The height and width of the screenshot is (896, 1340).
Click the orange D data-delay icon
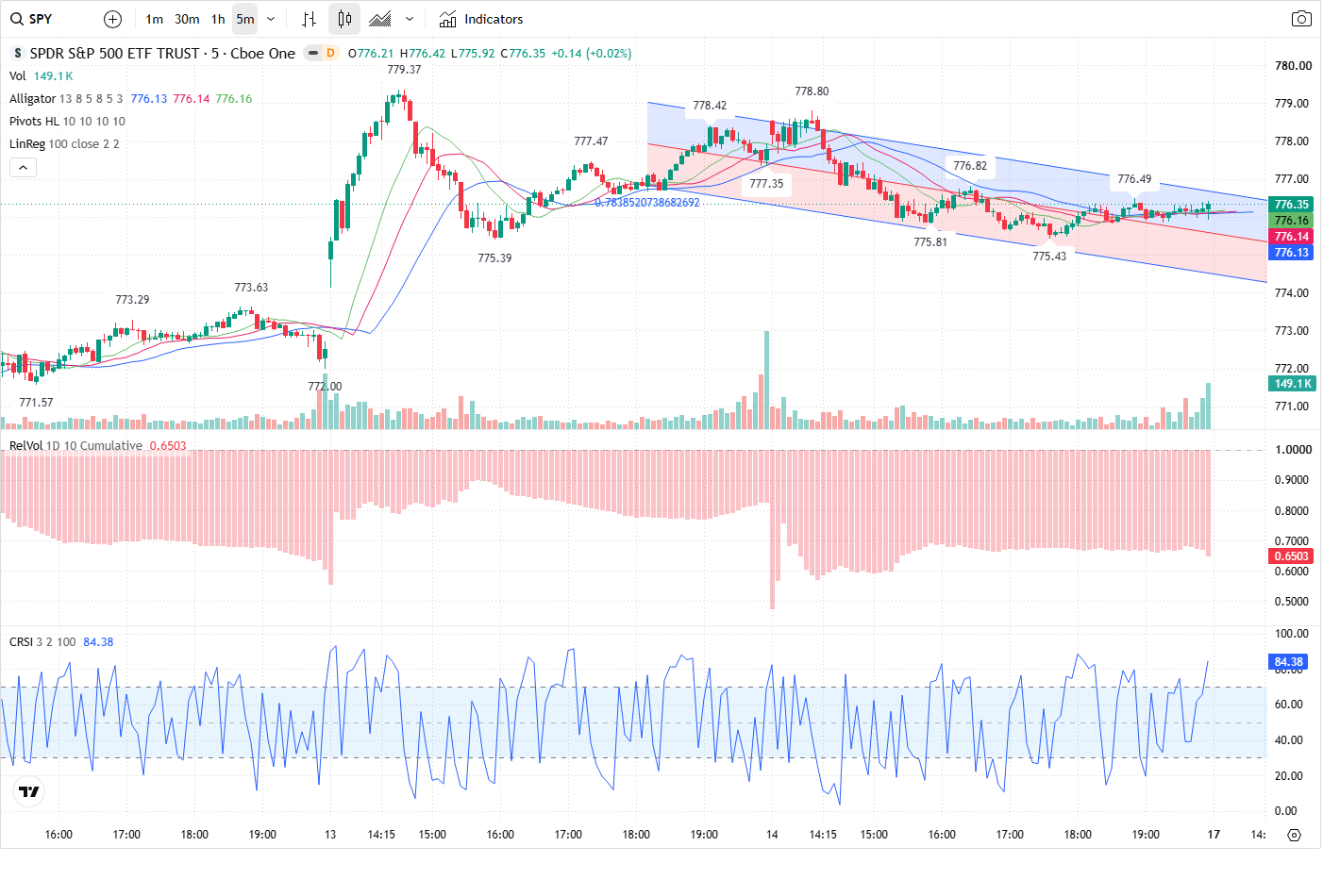click(x=330, y=54)
